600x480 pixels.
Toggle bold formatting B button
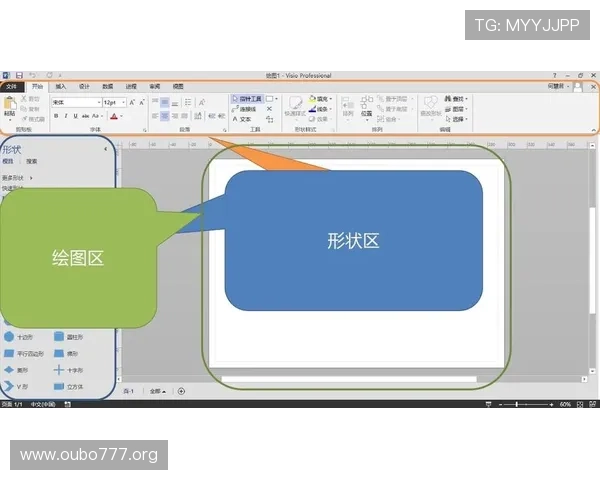(x=56, y=116)
